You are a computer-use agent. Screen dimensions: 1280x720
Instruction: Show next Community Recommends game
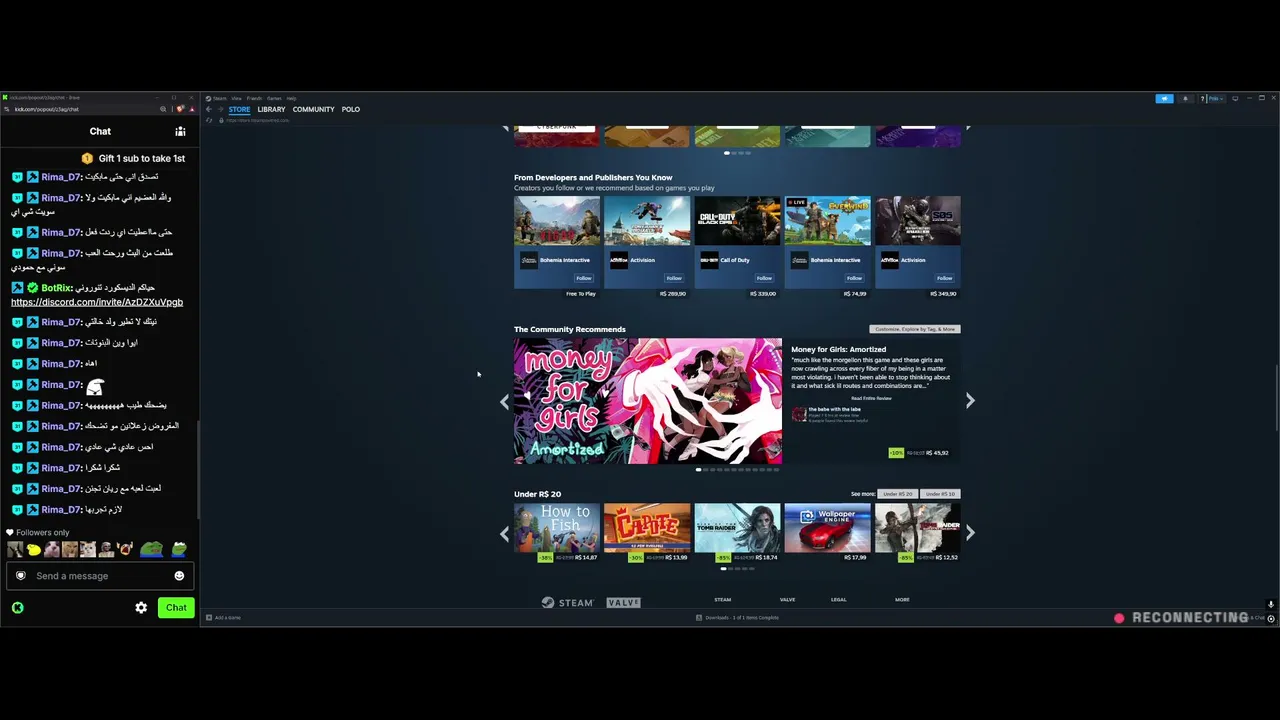[970, 401]
